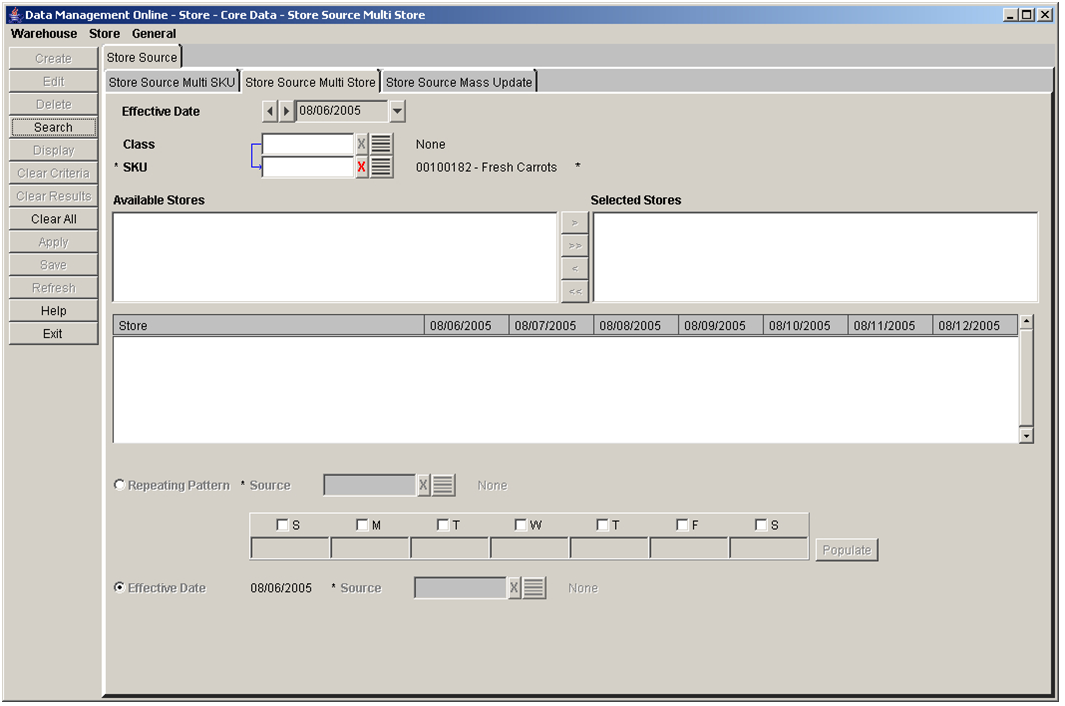
Task: Click inside the Selected Stores list
Action: click(816, 257)
